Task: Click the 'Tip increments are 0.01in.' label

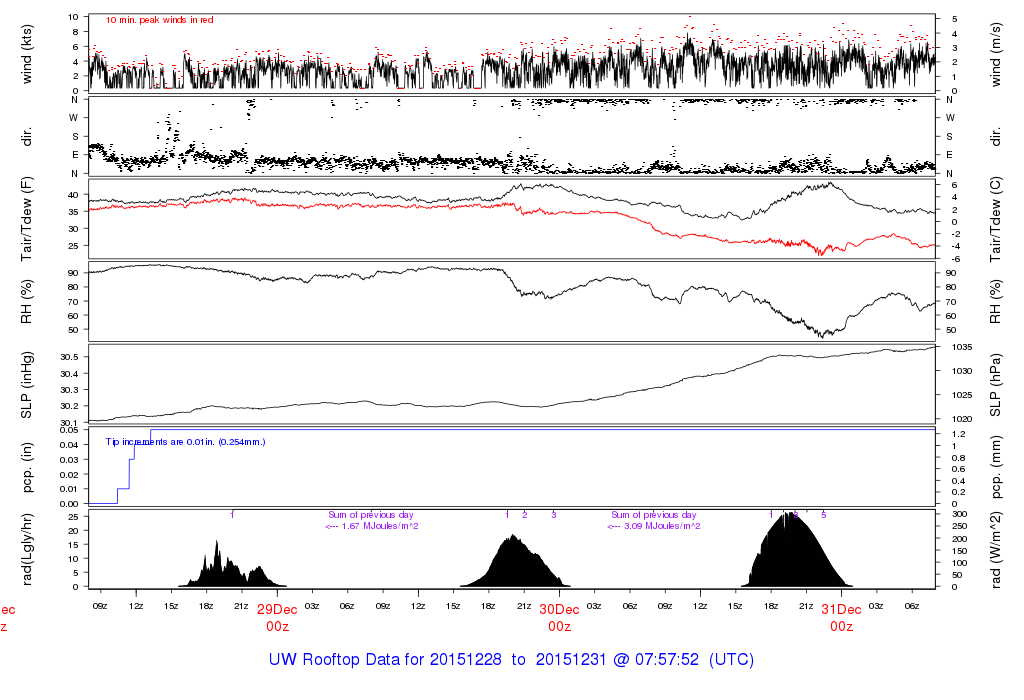Action: tap(185, 441)
